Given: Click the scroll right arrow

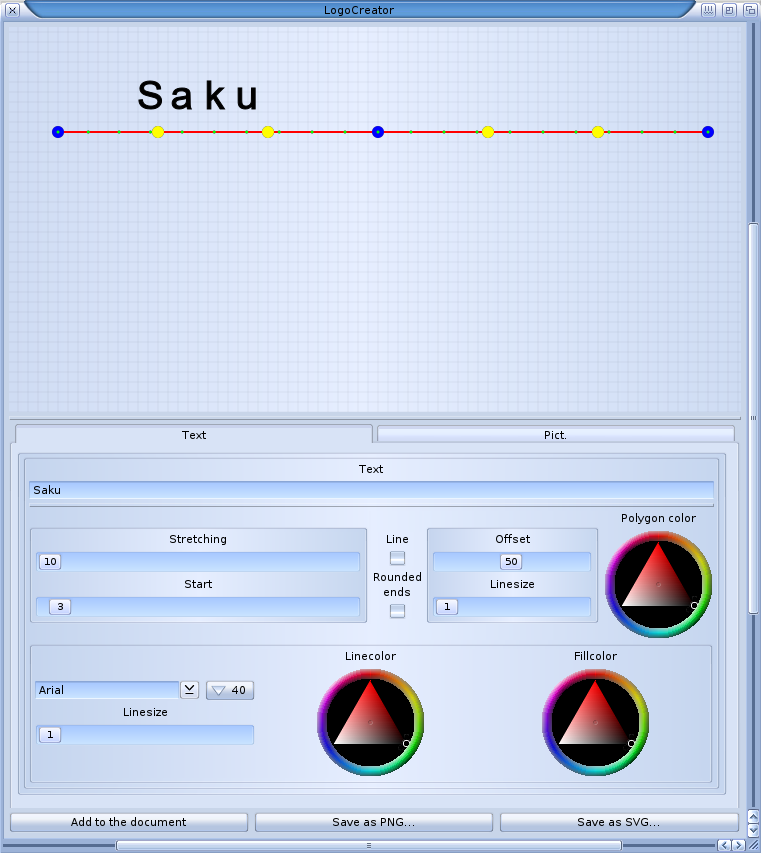Looking at the screenshot, I should click(x=738, y=845).
